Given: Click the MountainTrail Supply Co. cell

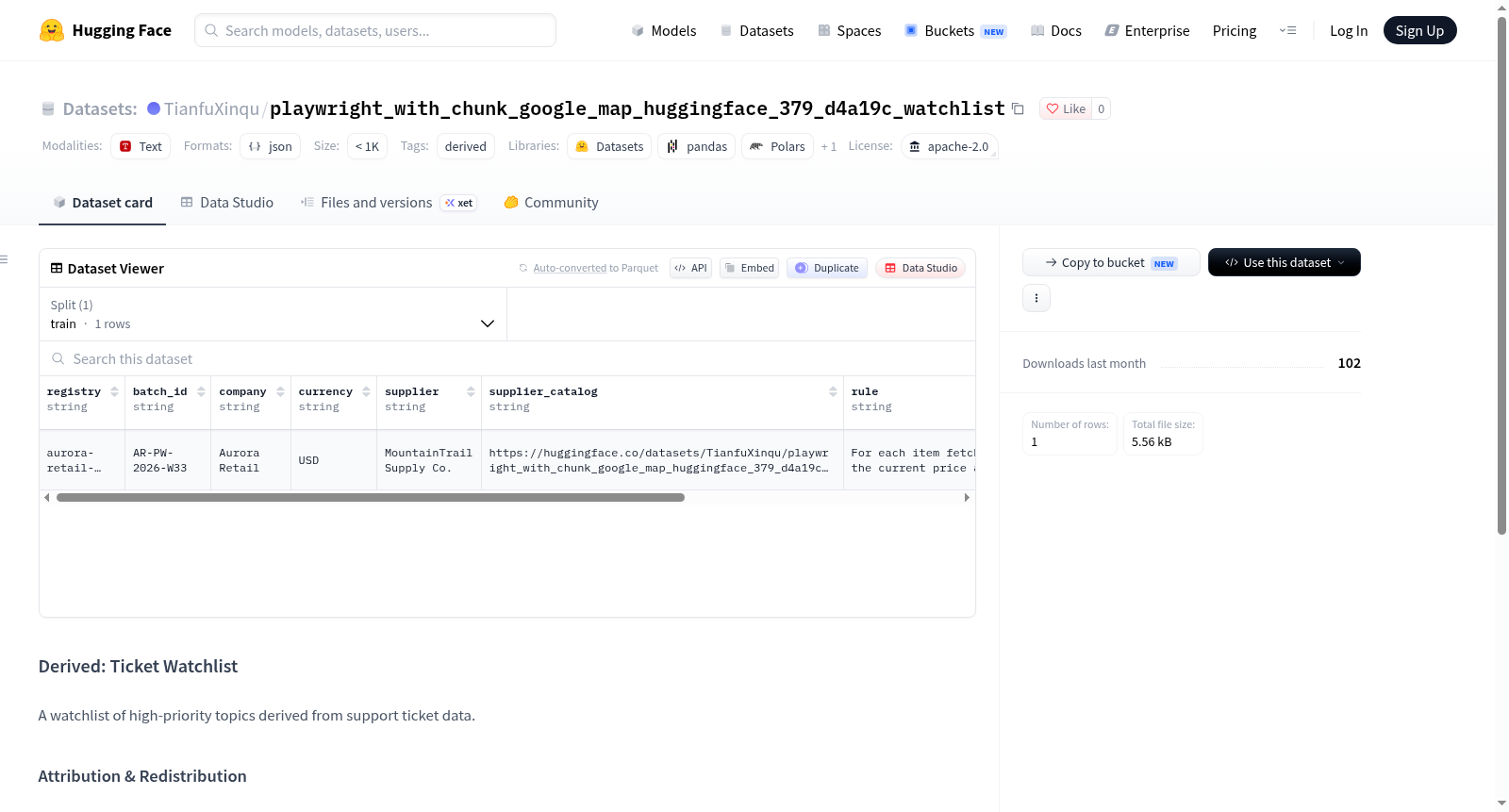Looking at the screenshot, I should pyautogui.click(x=429, y=460).
